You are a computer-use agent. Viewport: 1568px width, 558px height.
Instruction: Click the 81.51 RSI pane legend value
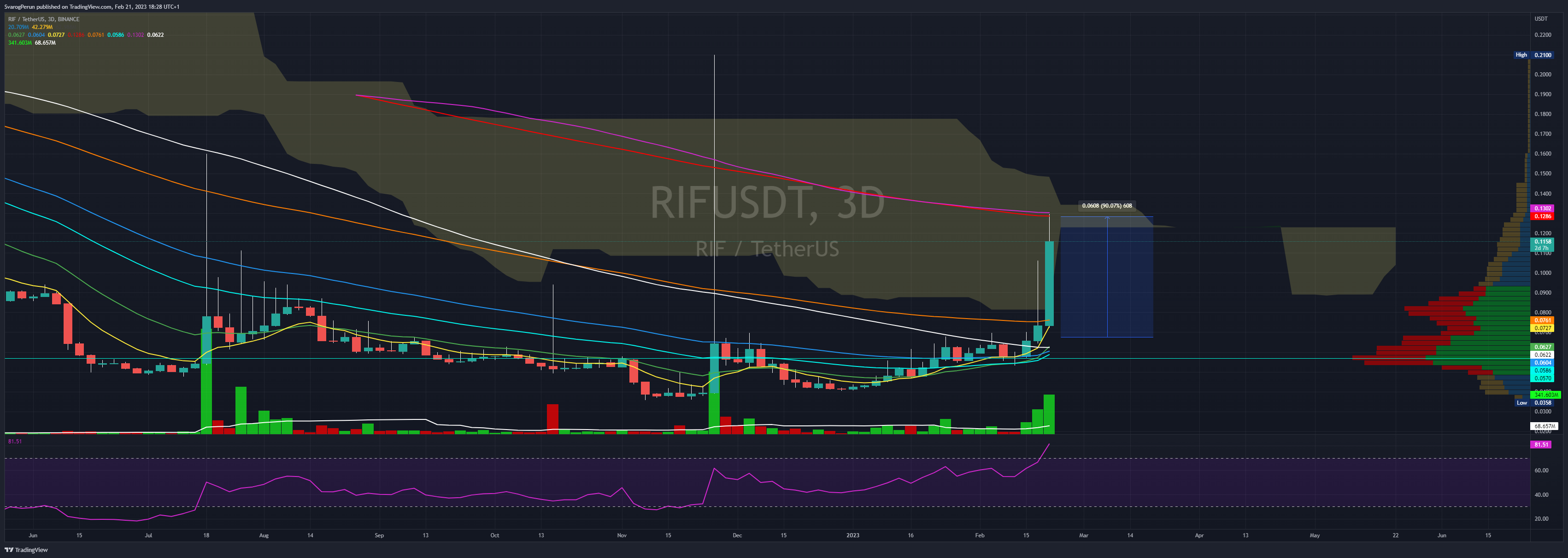pyautogui.click(x=15, y=442)
